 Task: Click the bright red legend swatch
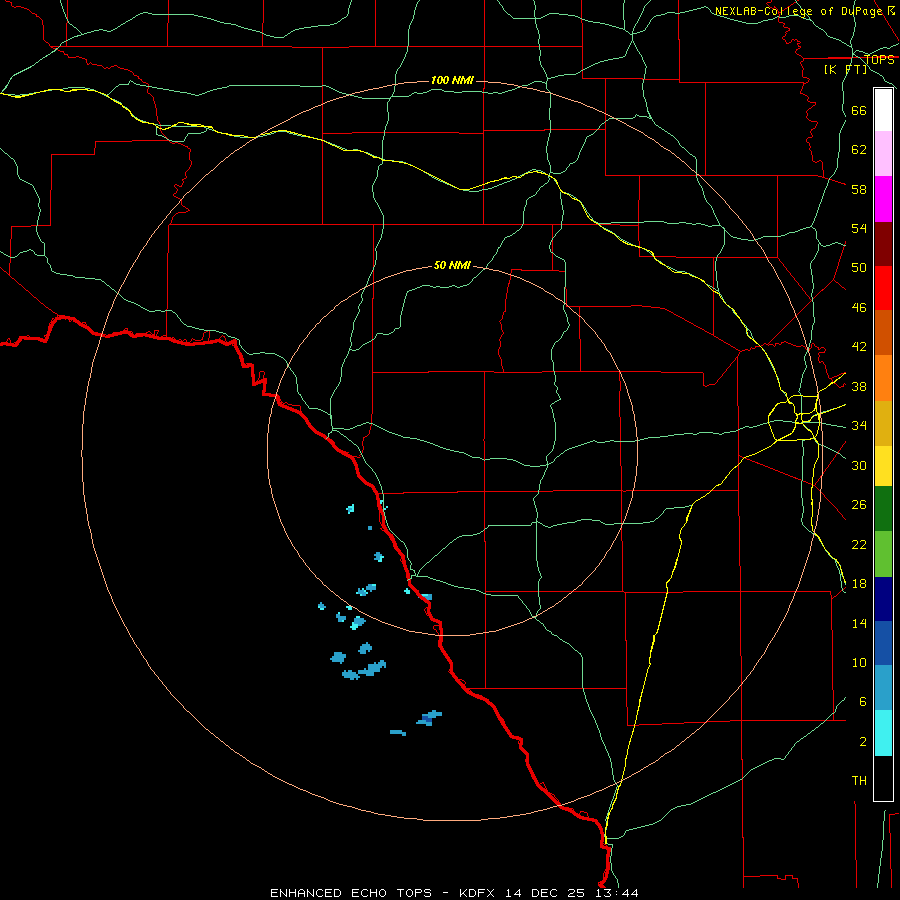pyautogui.click(x=883, y=288)
